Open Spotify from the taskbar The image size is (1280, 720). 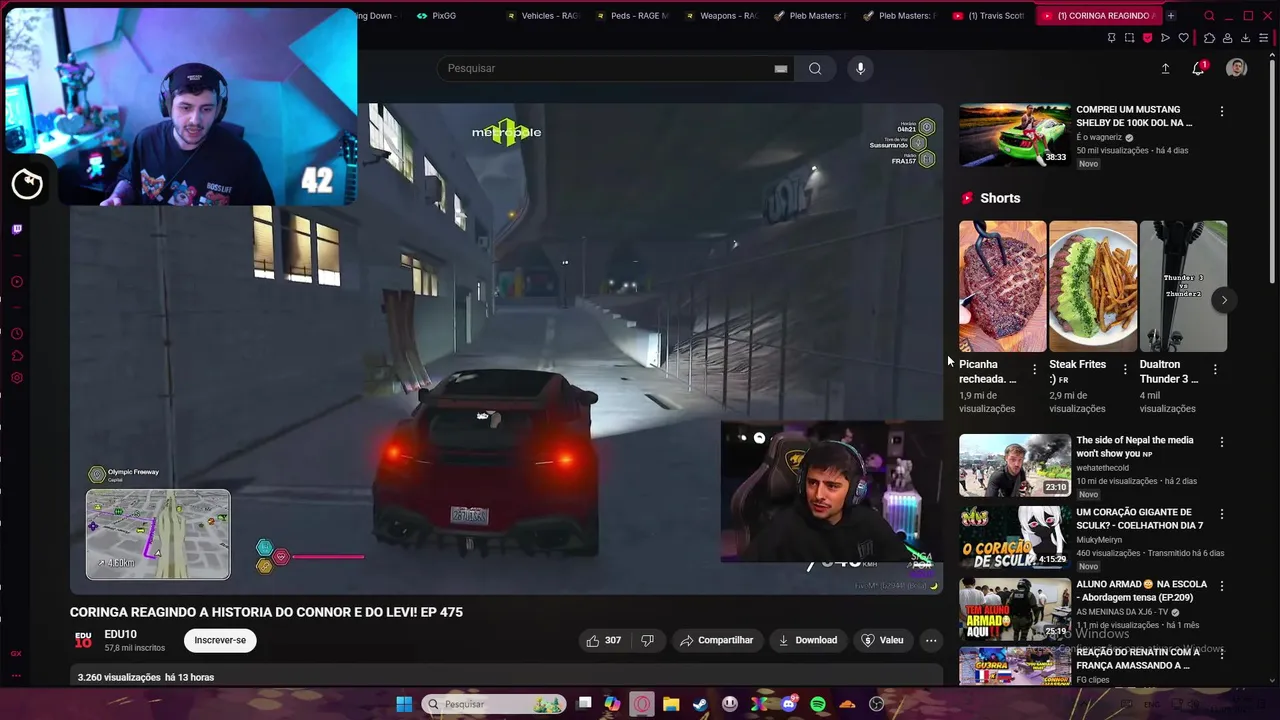[x=818, y=704]
